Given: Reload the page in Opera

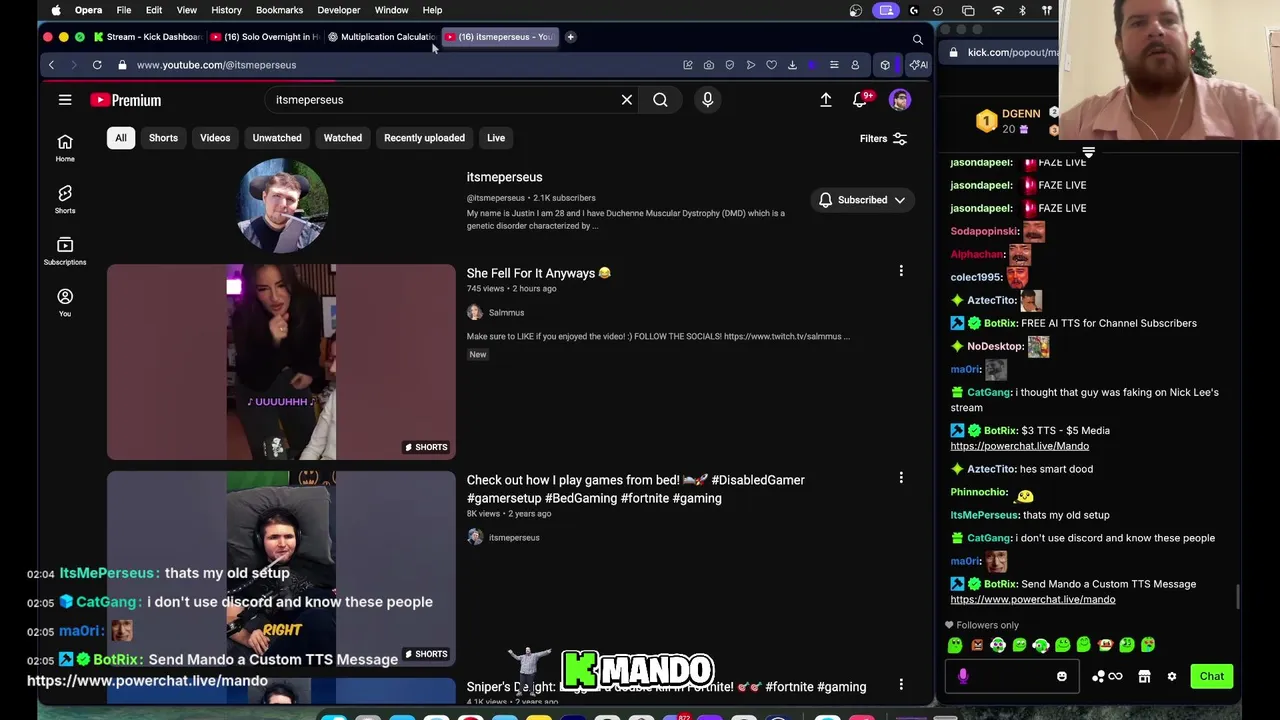Looking at the screenshot, I should [x=97, y=65].
